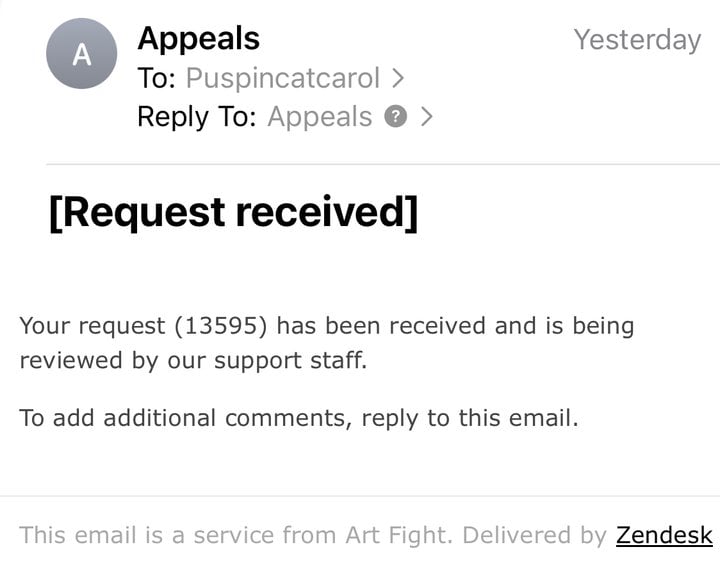Click the 'reply to this email' sentence
The height and width of the screenshot is (570, 720).
tap(470, 418)
